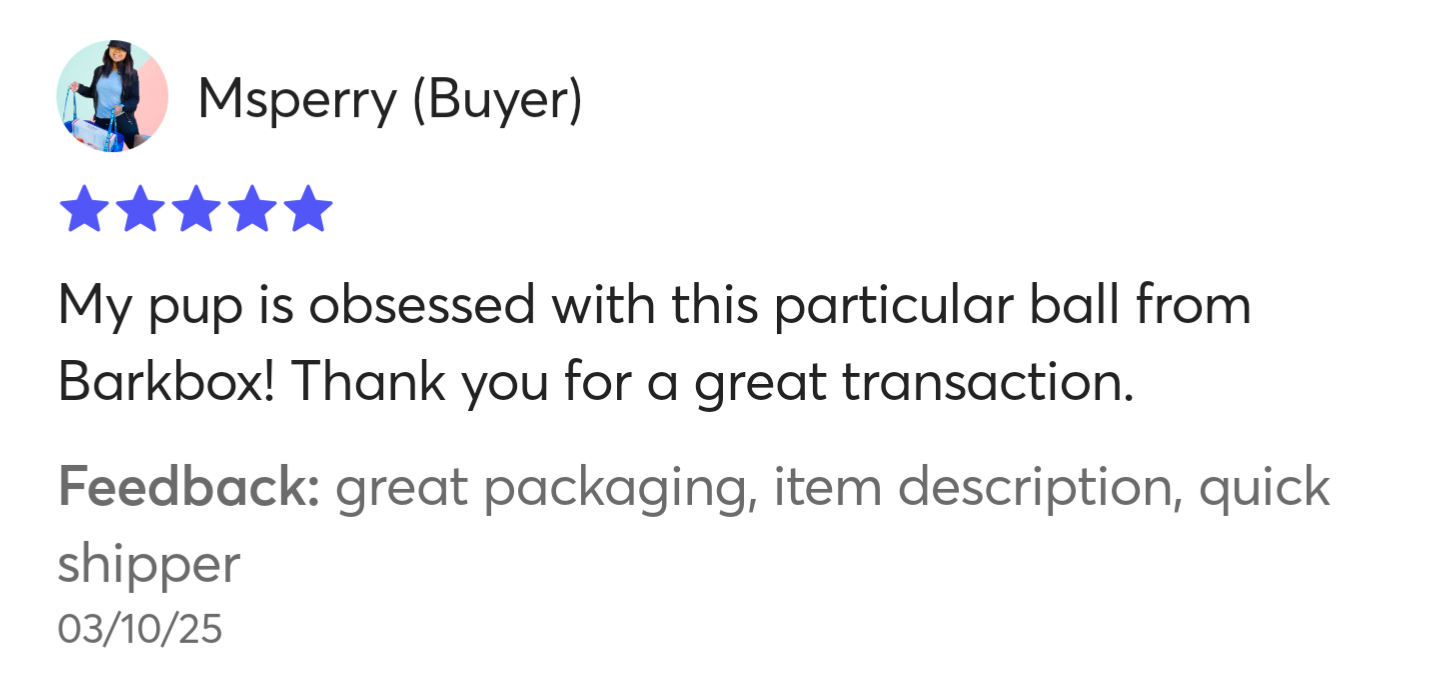Image resolution: width=1440 pixels, height=694 pixels.
Task: Select the second purple rating star
Action: pyautogui.click(x=140, y=208)
